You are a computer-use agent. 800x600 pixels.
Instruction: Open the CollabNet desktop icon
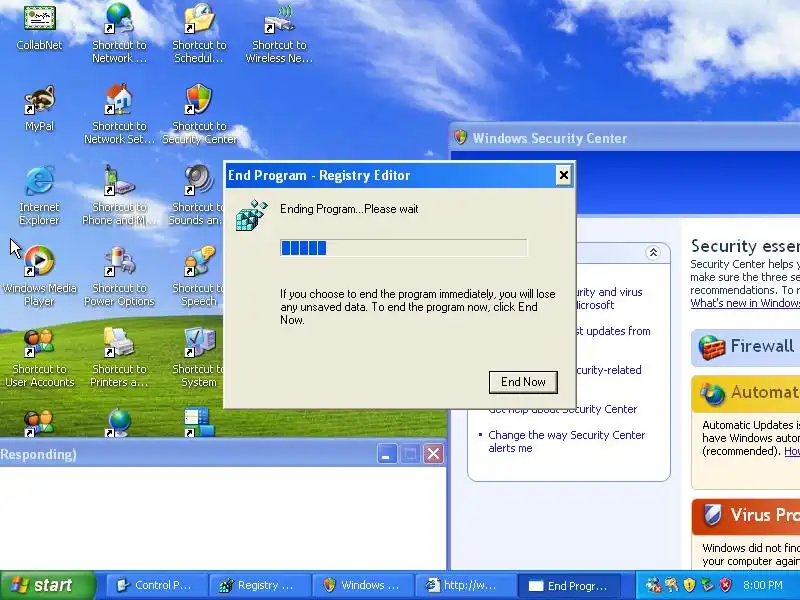click(x=39, y=28)
